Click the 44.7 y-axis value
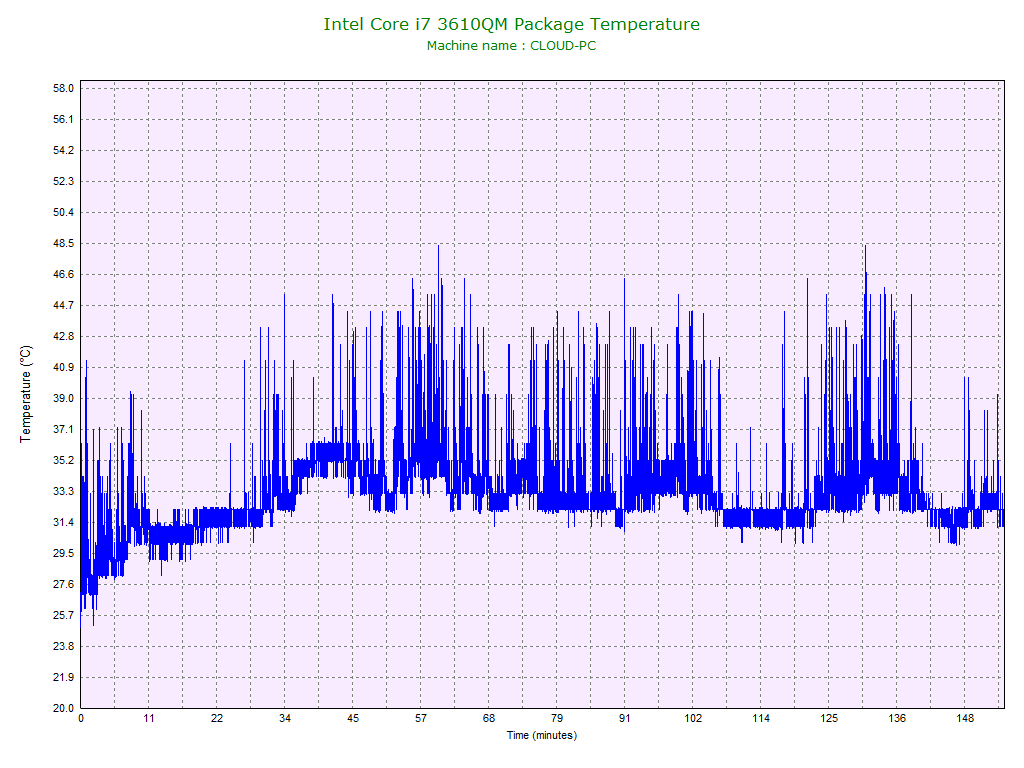 click(63, 306)
